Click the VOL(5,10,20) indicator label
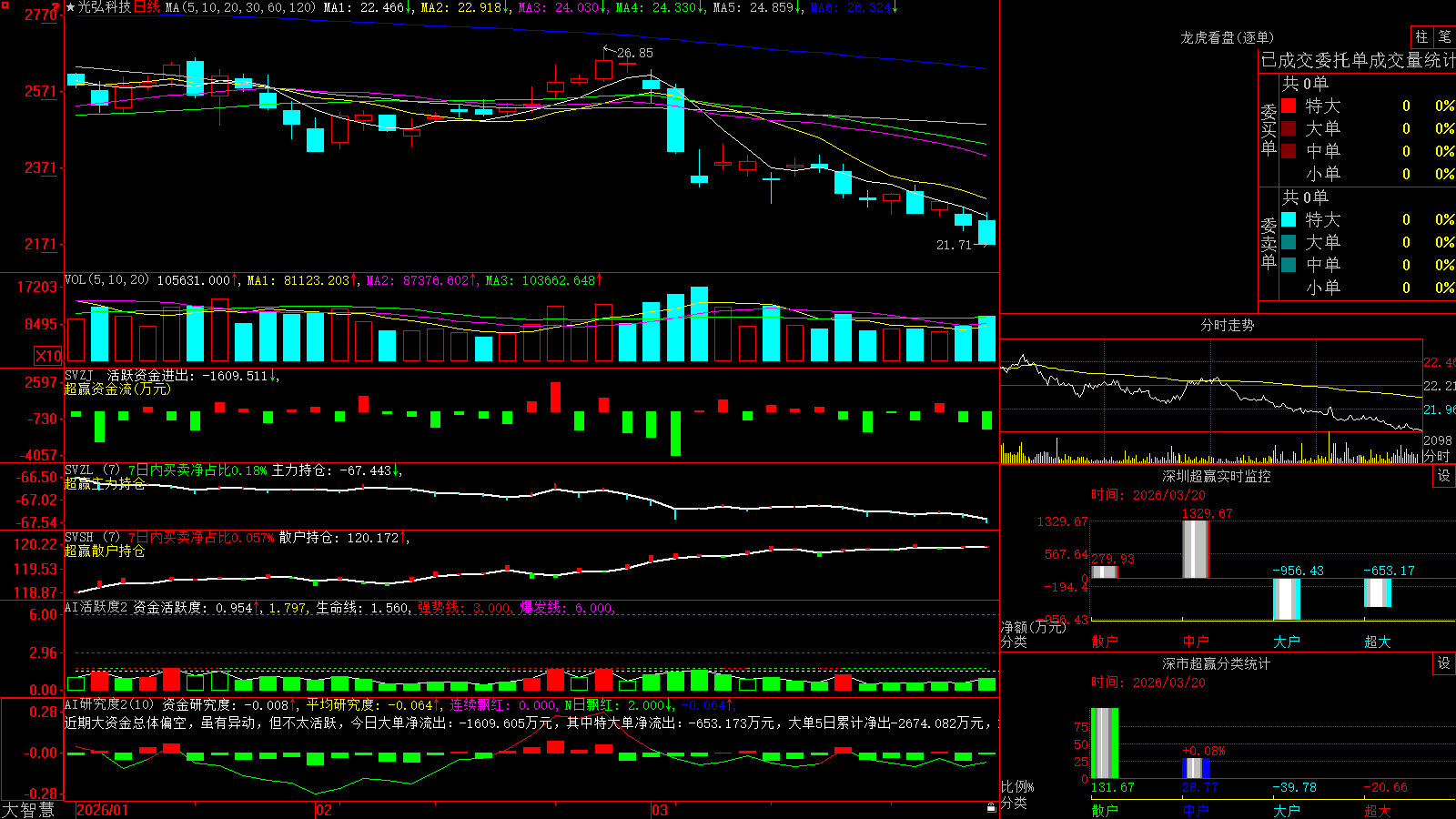 pos(106,280)
